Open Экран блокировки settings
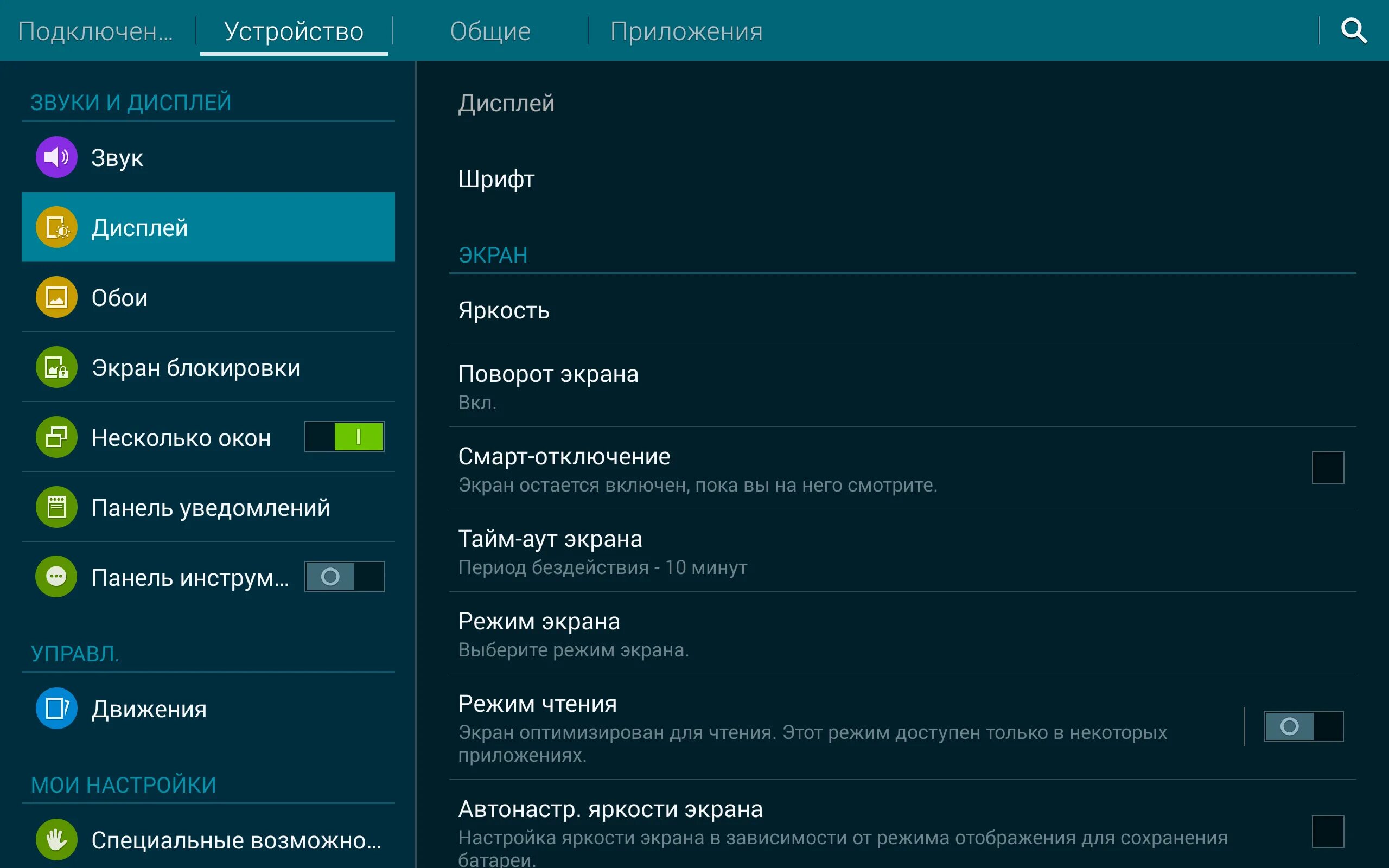Image resolution: width=1389 pixels, height=868 pixels. 208,367
